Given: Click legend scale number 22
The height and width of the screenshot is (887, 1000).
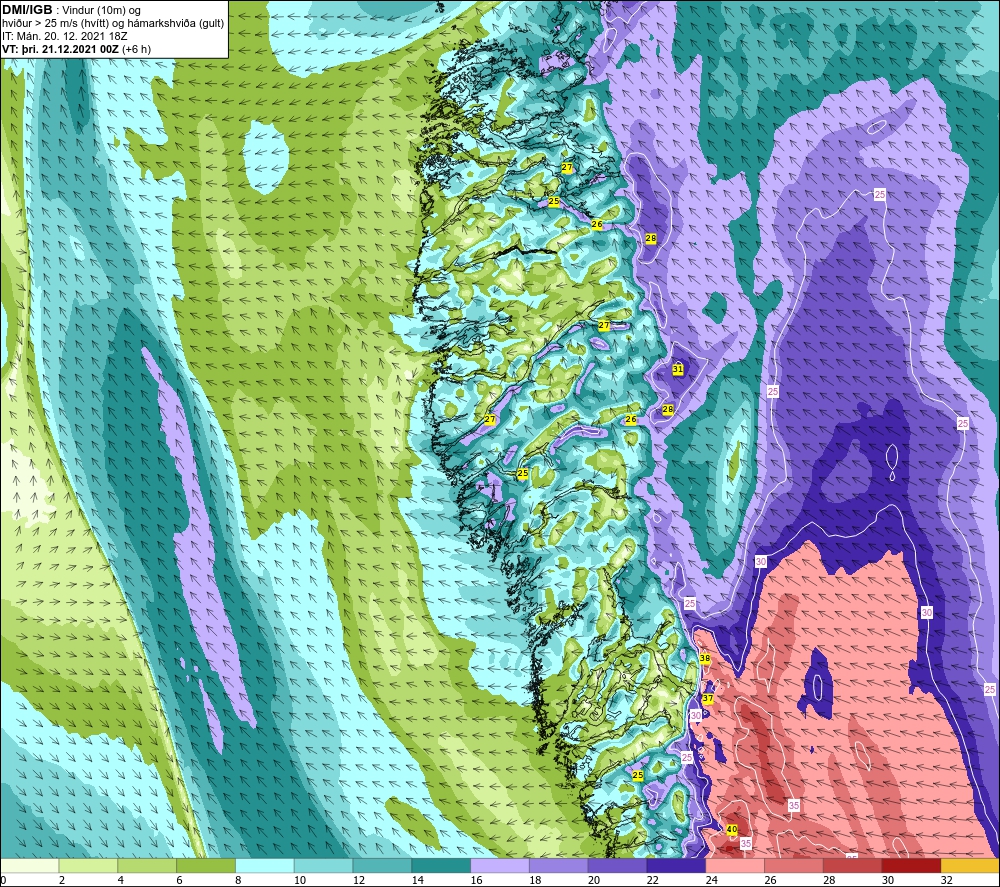Looking at the screenshot, I should point(652,880).
